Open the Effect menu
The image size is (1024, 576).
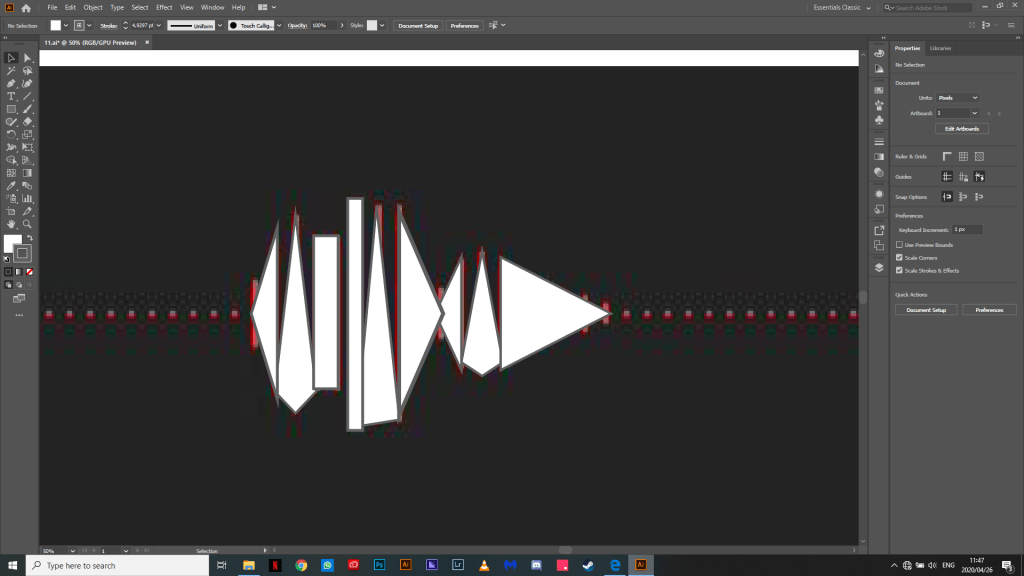pos(164,7)
